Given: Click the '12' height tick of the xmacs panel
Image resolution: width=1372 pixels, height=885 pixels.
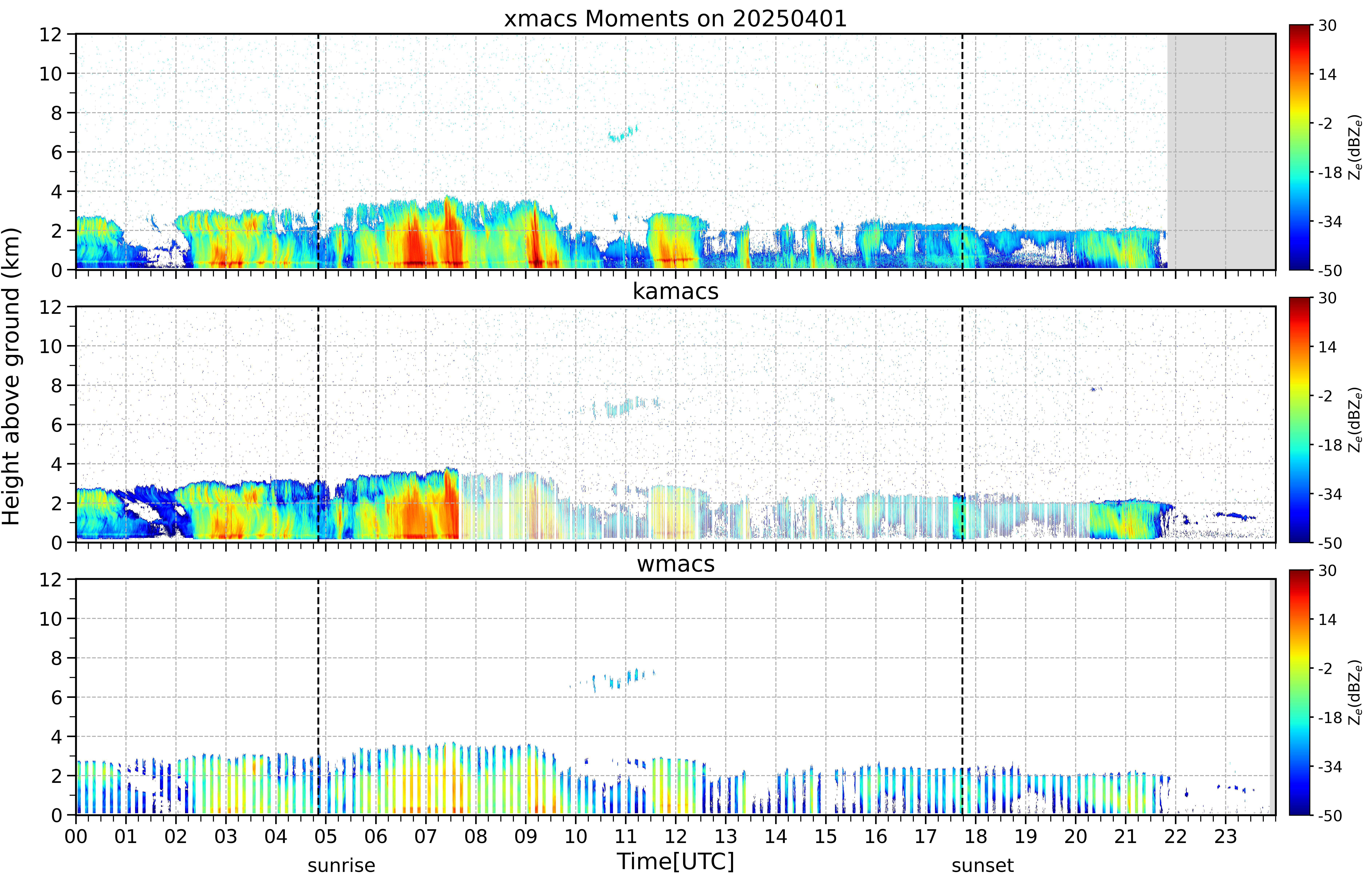Looking at the screenshot, I should tap(51, 35).
